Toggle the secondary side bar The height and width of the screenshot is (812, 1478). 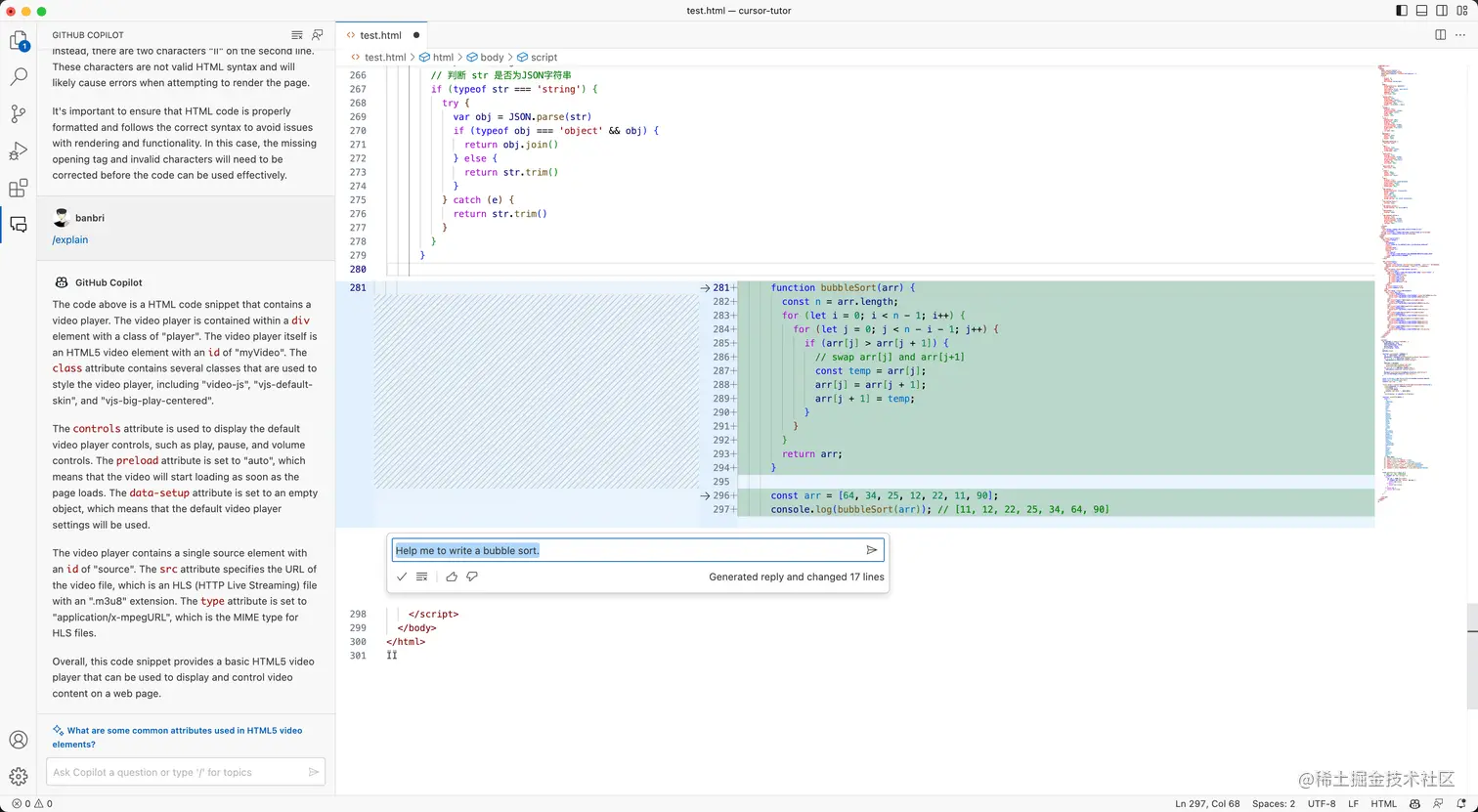pyautogui.click(x=1443, y=11)
